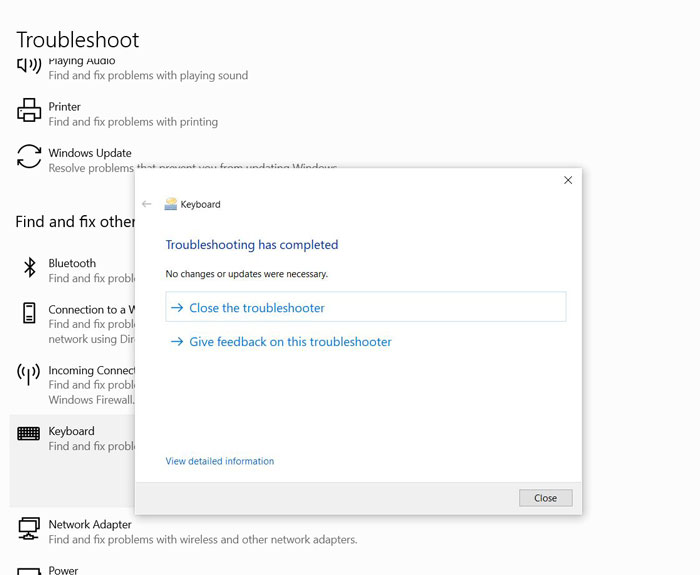
Task: Select Give feedback on this troubleshooter
Action: point(290,342)
